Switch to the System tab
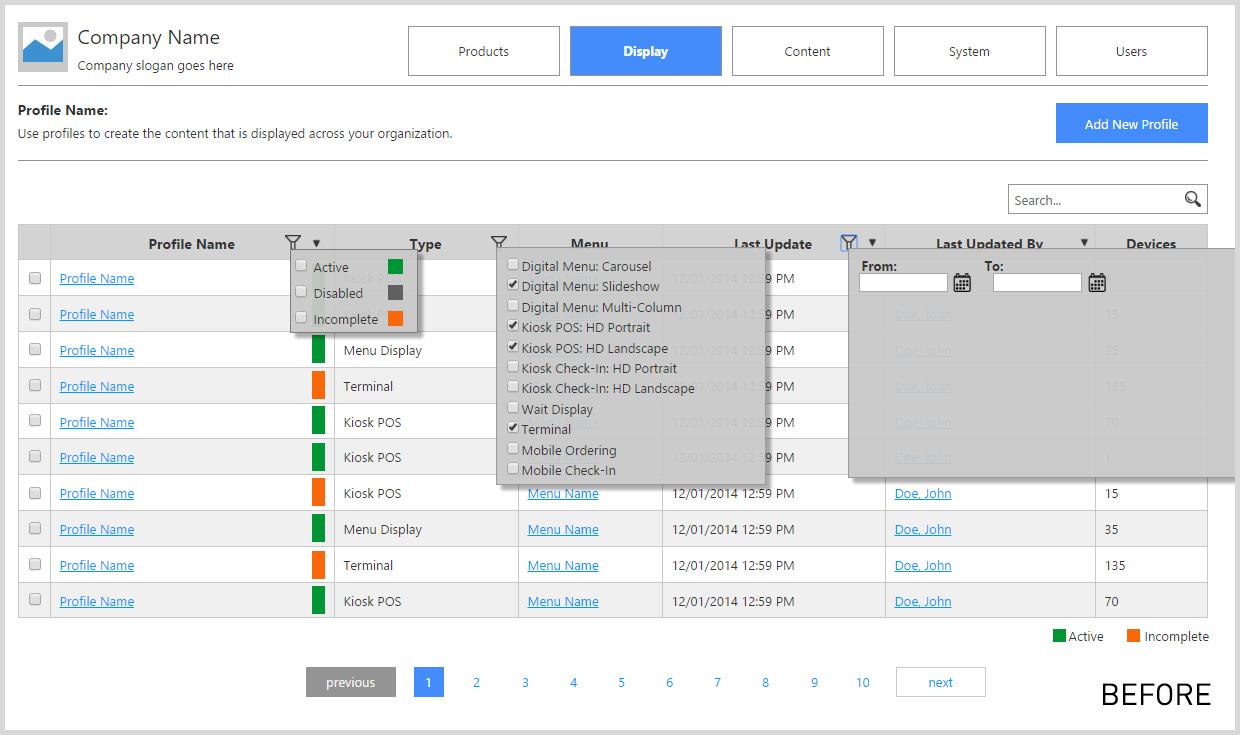The height and width of the screenshot is (735, 1240). point(969,51)
